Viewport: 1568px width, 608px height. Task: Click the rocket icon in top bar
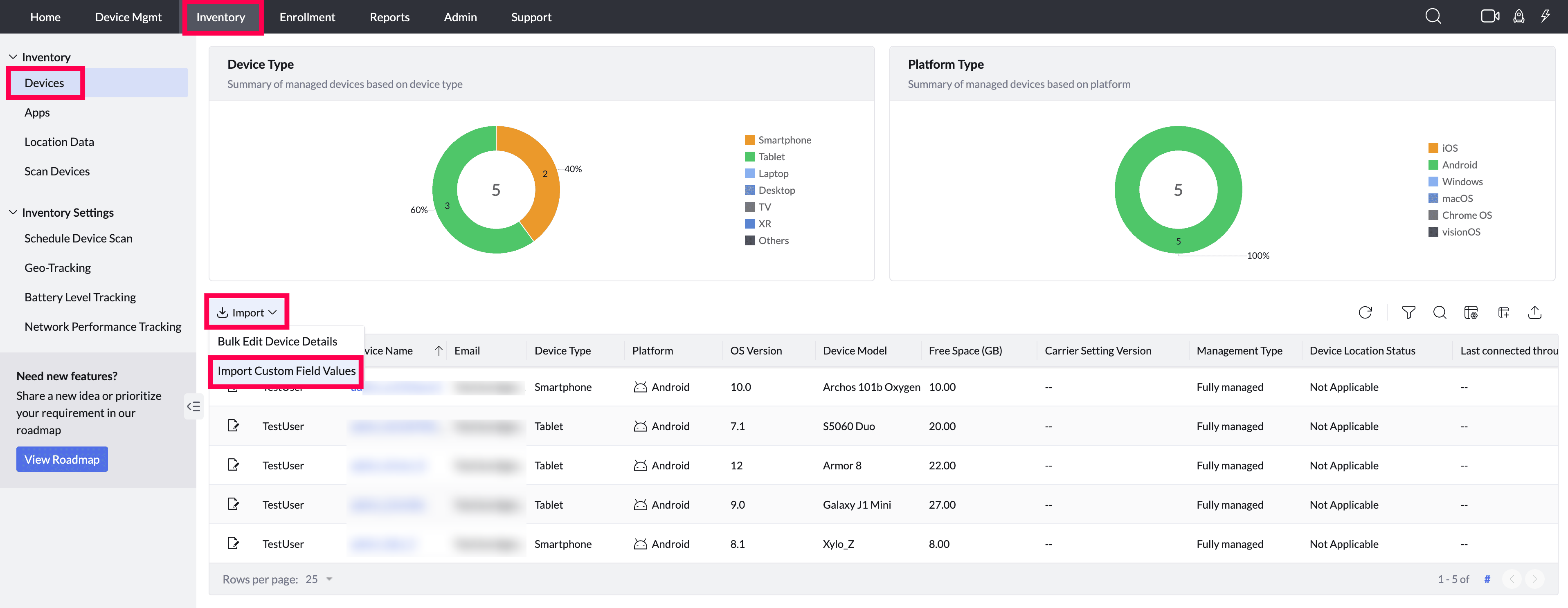click(x=1519, y=16)
